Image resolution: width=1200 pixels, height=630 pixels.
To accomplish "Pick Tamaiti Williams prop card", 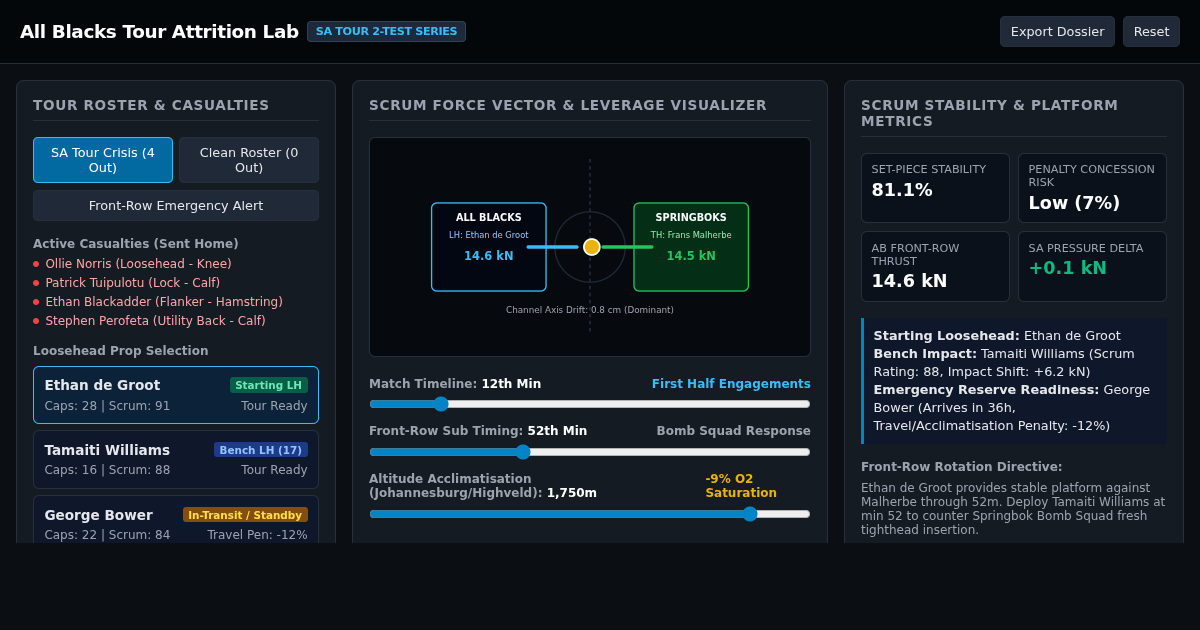I will coord(176,460).
